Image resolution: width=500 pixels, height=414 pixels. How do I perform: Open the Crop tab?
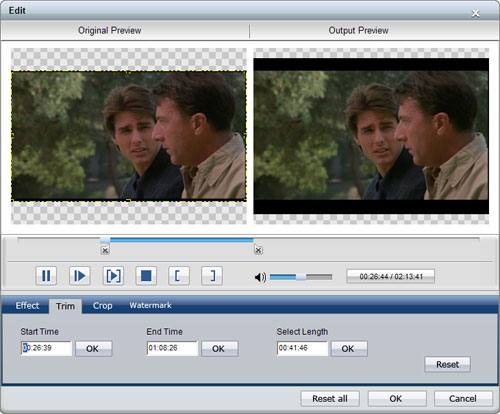click(x=102, y=305)
